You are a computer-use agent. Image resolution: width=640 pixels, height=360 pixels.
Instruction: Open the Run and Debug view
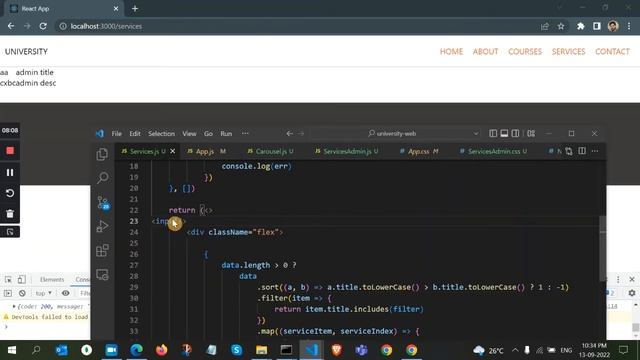[x=102, y=226]
